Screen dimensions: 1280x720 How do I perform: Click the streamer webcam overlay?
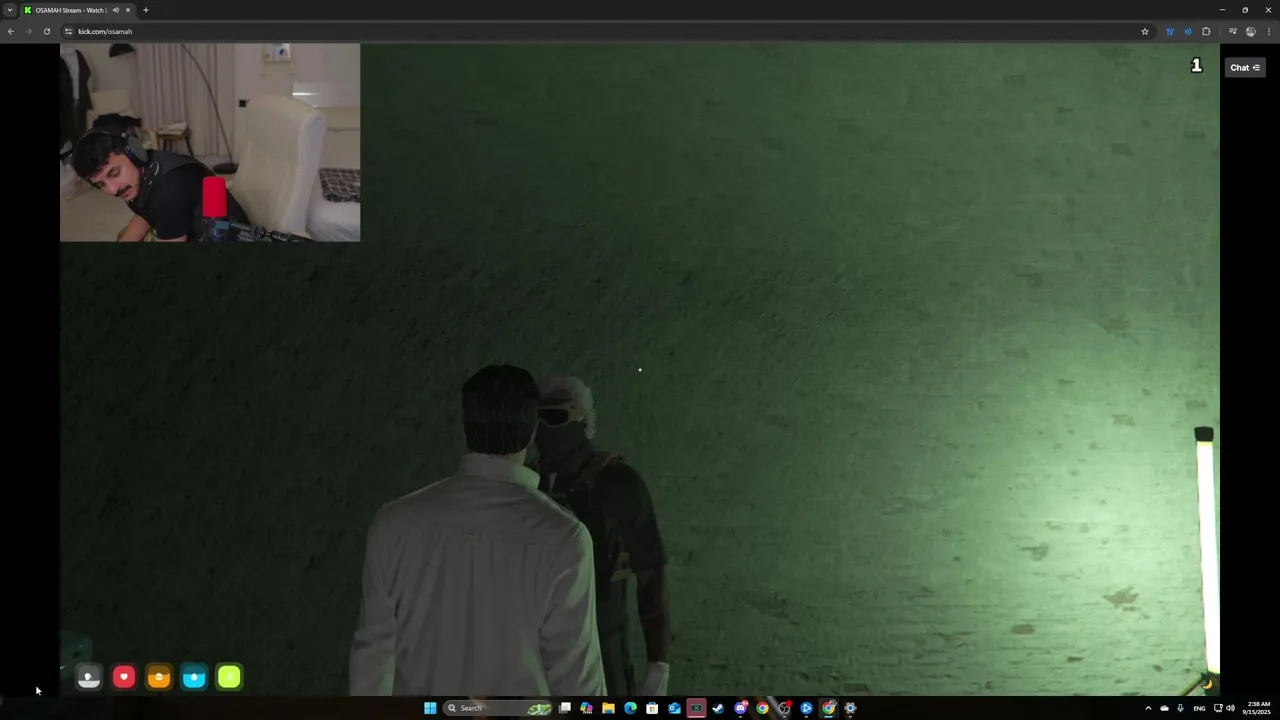(210, 142)
